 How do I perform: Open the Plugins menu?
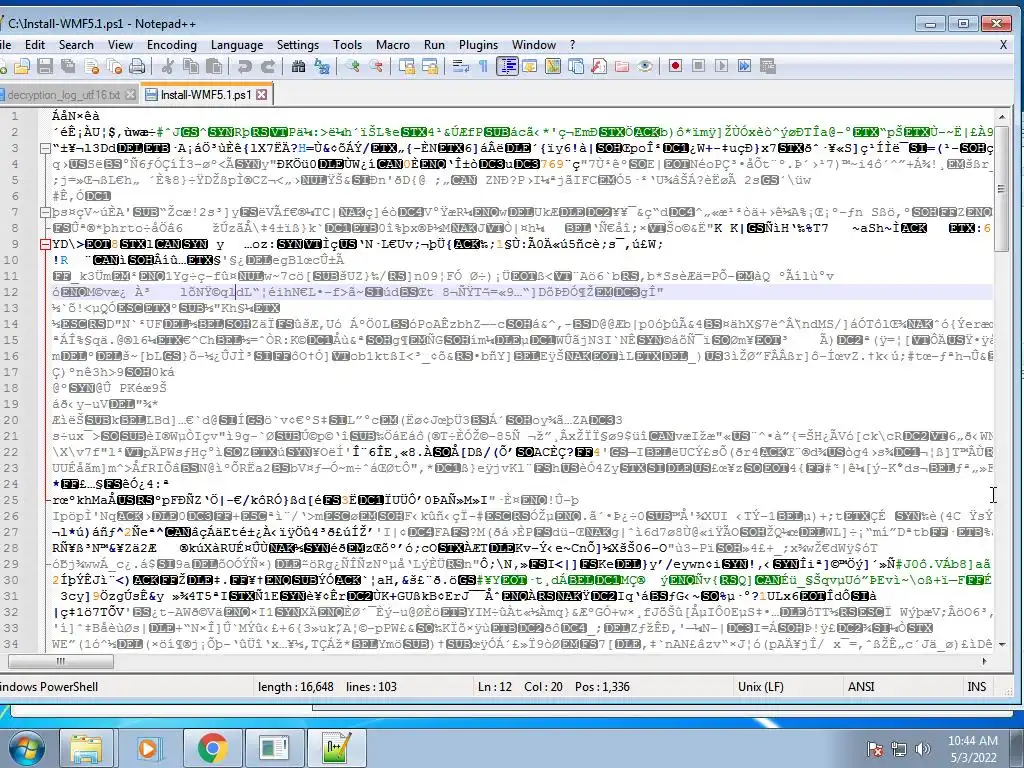[479, 44]
